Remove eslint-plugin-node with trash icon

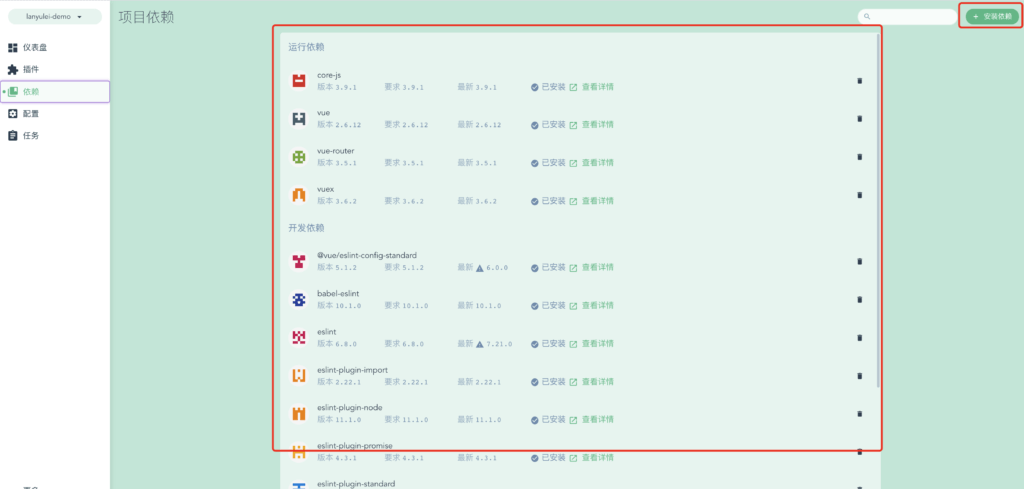[859, 414]
